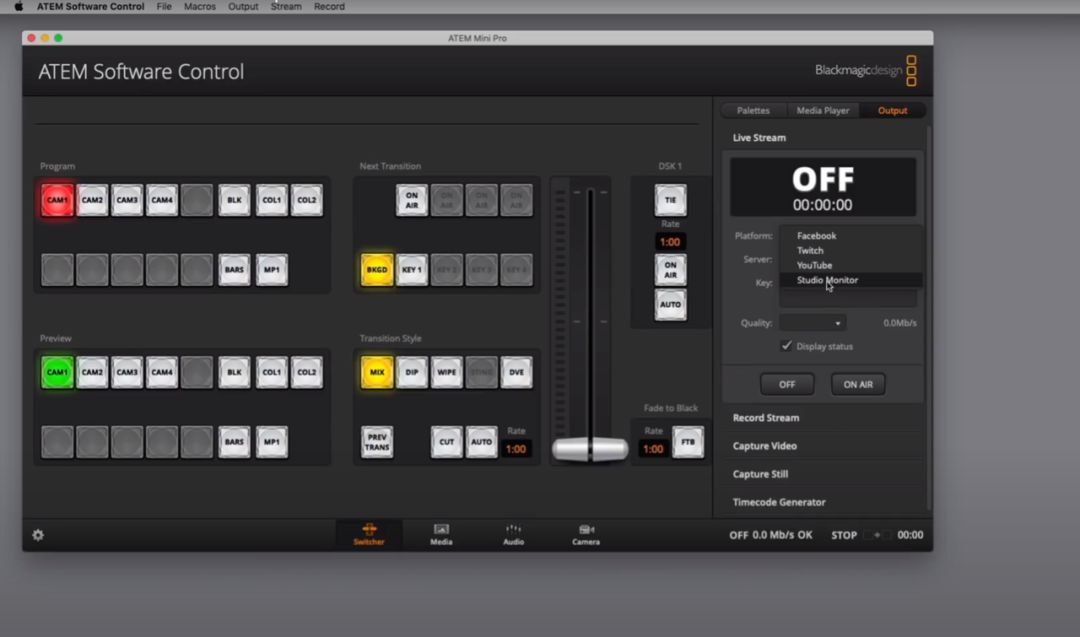Click the DSK 1 AUTO button
Viewport: 1080px width, 637px height.
pyautogui.click(x=670, y=304)
